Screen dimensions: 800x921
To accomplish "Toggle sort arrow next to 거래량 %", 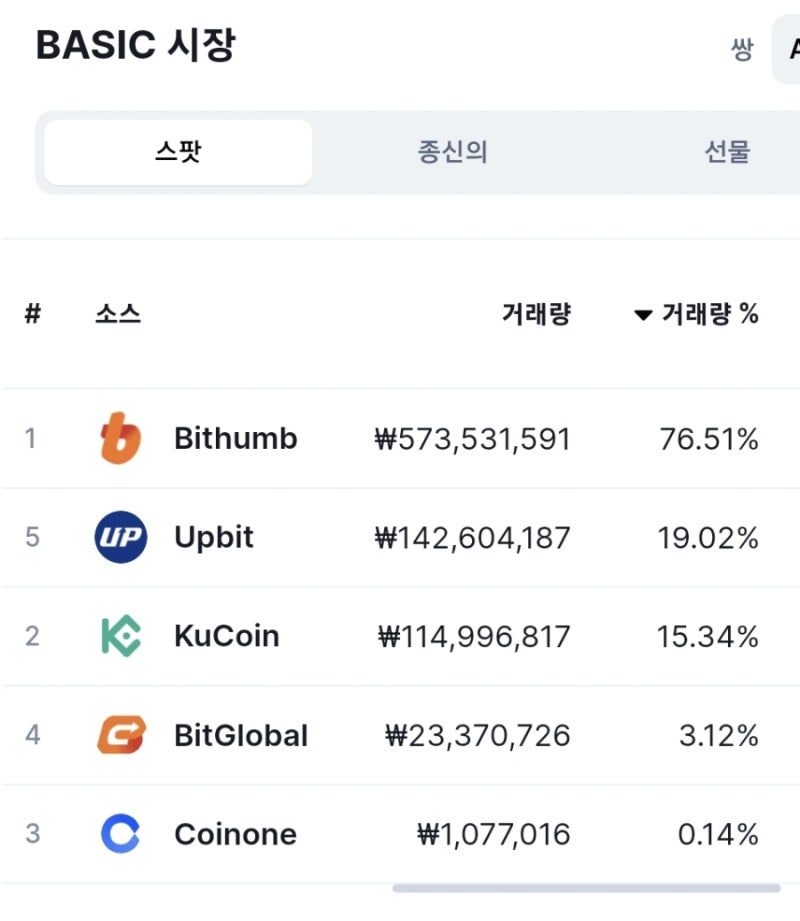I will coord(643,315).
